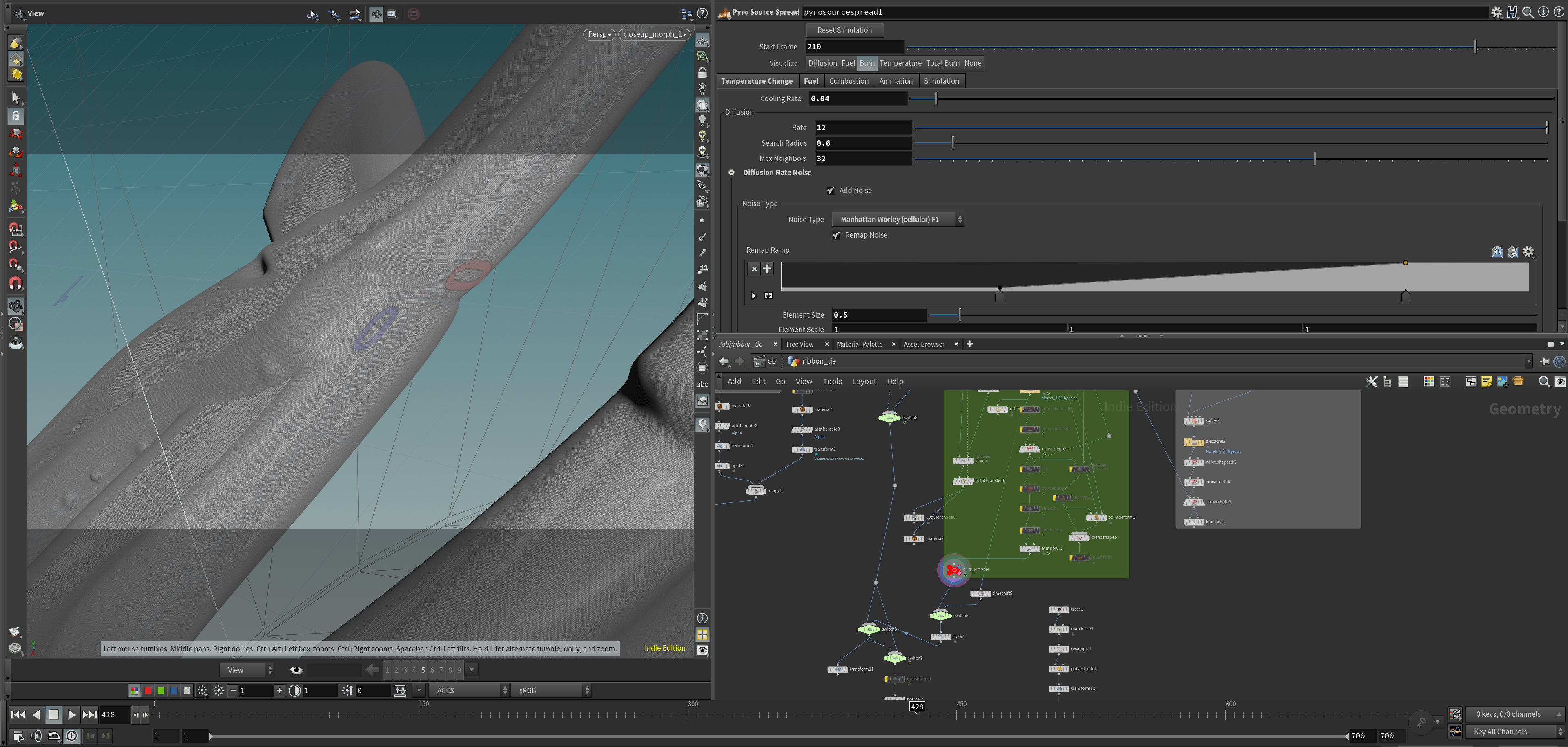Click the Cooling Rate slider track
The height and width of the screenshot is (747, 1568).
tap(1217, 98)
